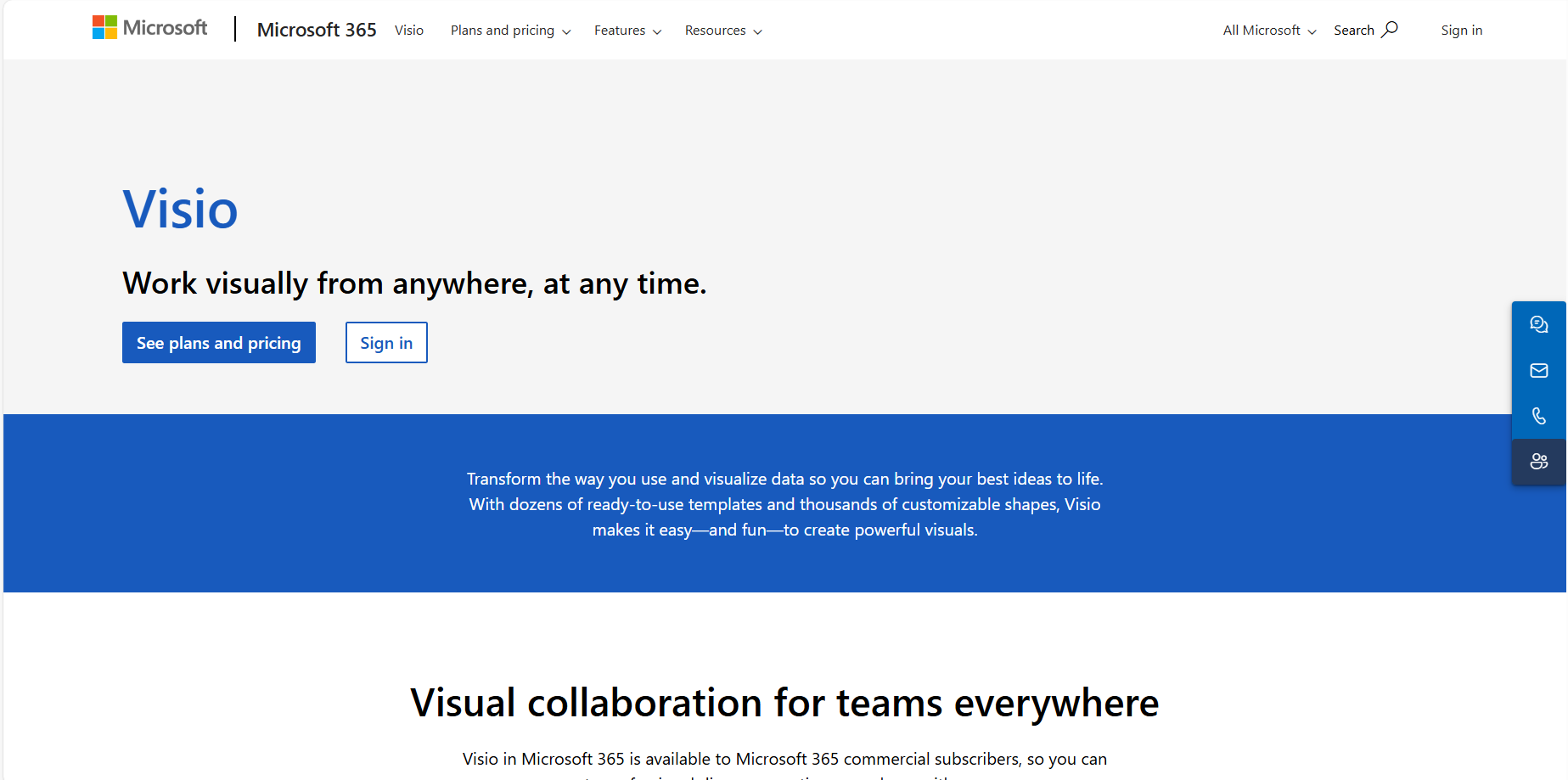Click See plans and pricing button

[219, 343]
